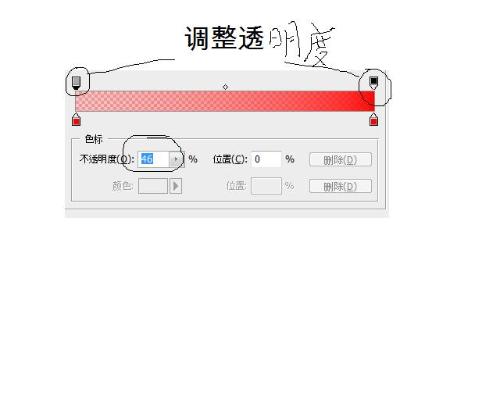Click the lower 删除(D) button

coord(340,186)
